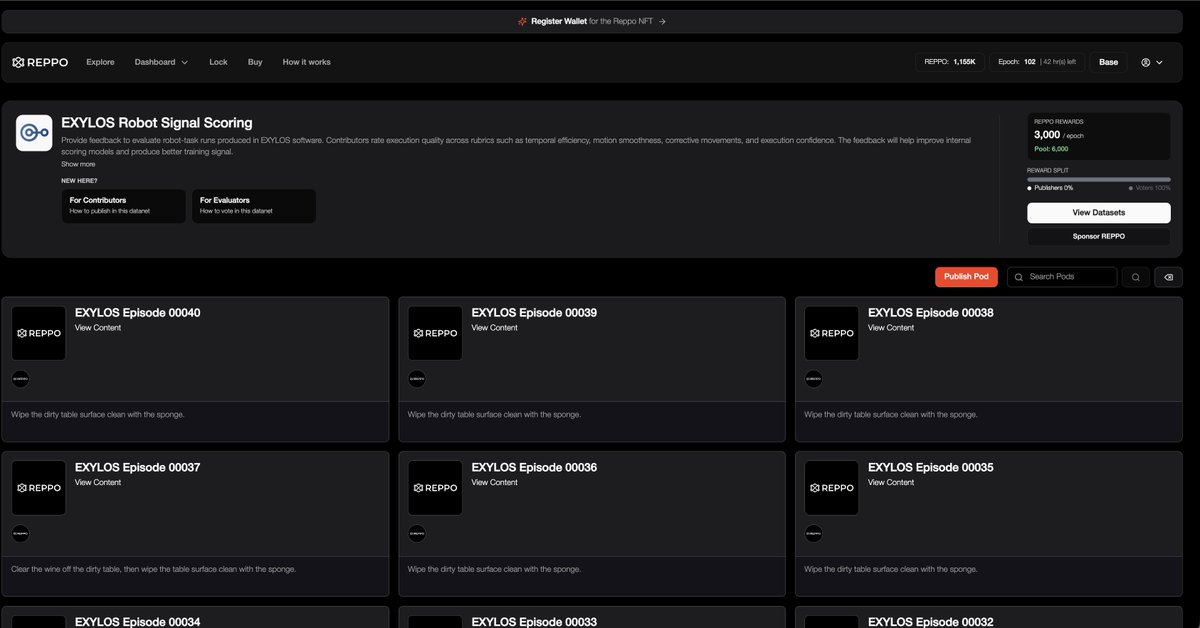
Task: Click the REPPO logo in the navbar
Action: (x=40, y=62)
